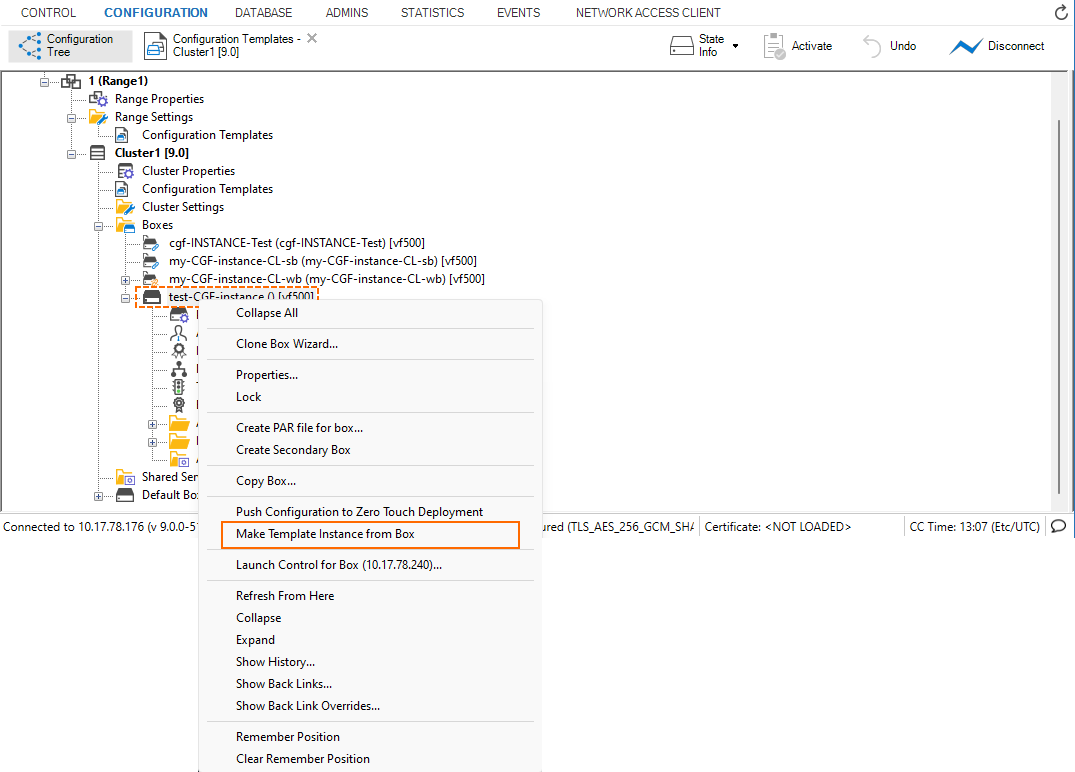
Task: Collapse the 1 (Range1) tree node
Action: 45,82
